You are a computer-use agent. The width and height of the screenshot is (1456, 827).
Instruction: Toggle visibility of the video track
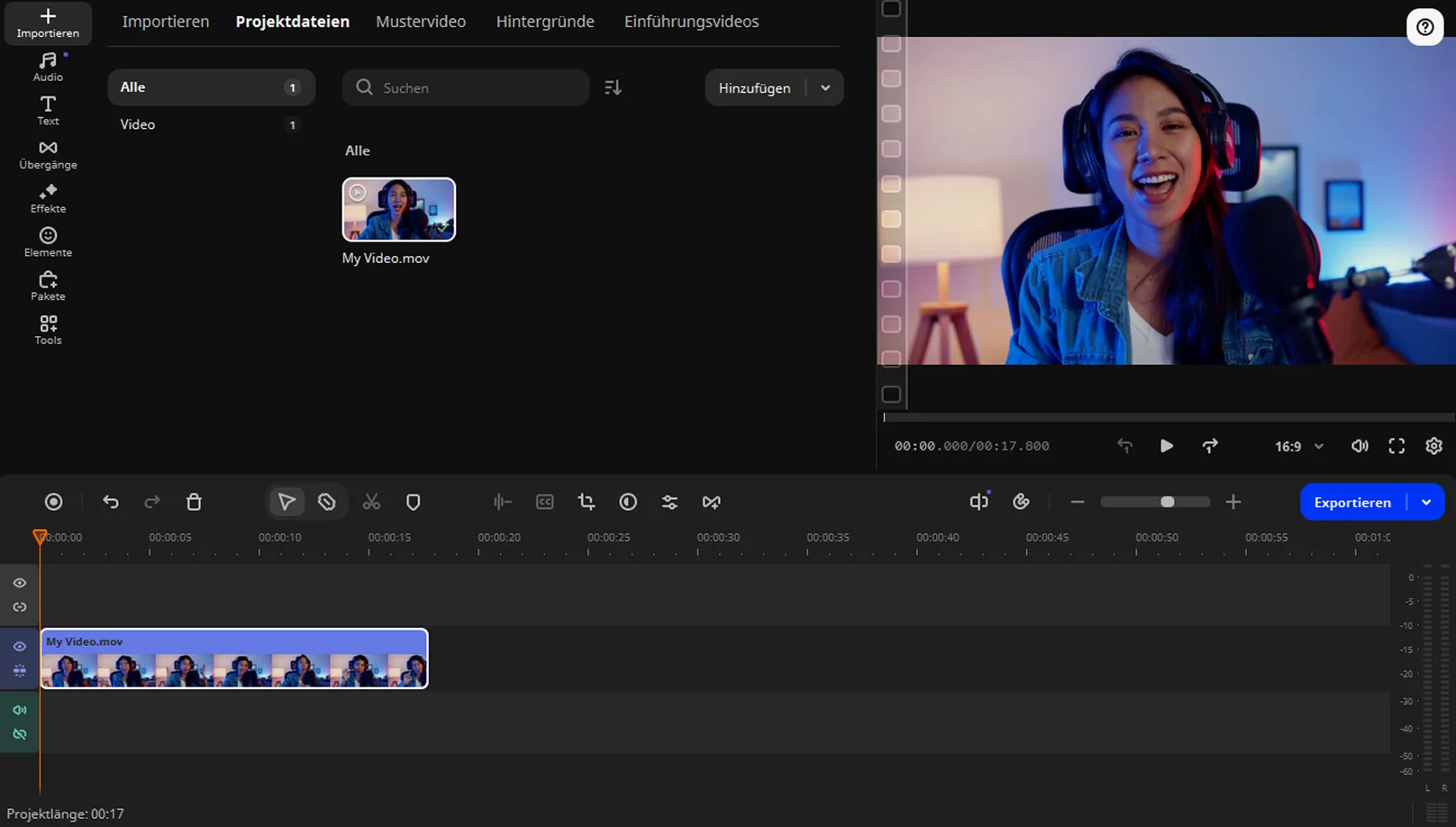tap(20, 646)
